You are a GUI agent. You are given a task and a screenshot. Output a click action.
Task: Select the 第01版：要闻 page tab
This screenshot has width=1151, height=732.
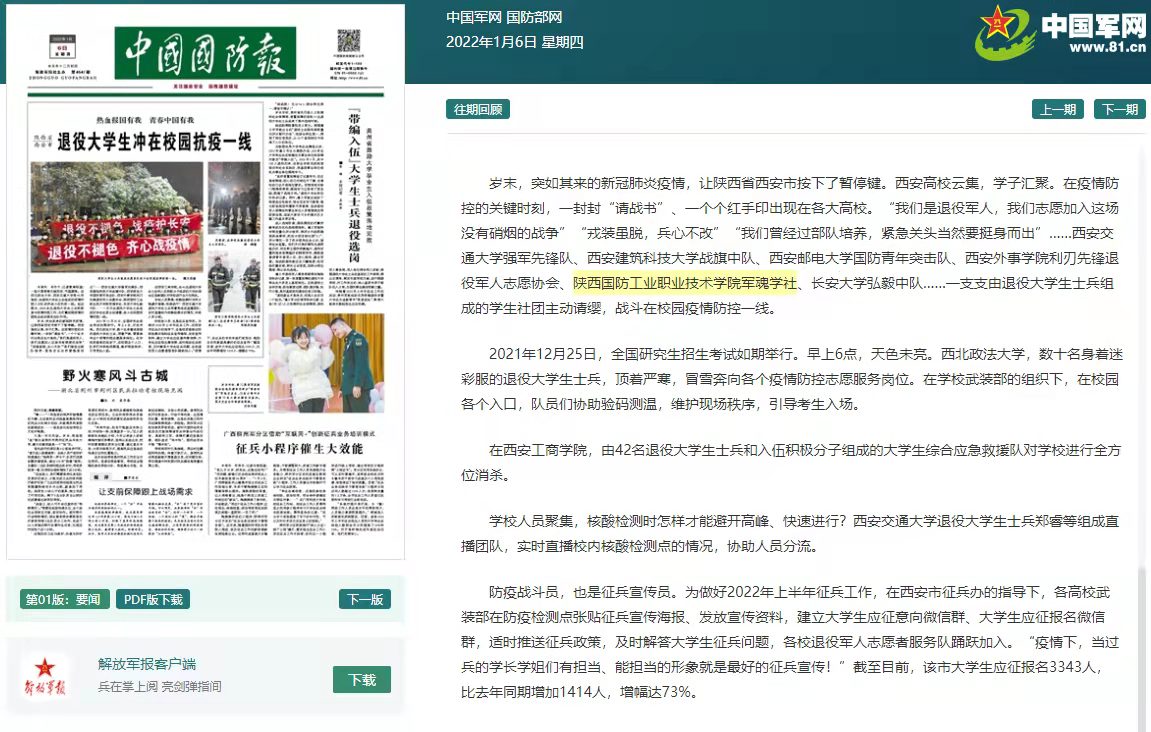click(x=63, y=599)
